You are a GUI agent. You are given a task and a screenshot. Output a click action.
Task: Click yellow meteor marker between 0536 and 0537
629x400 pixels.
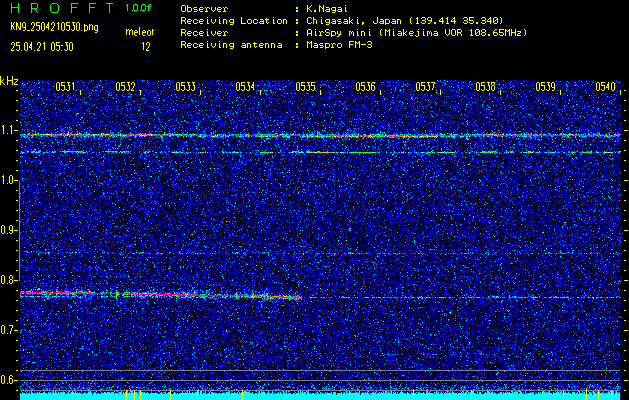pos(413,395)
